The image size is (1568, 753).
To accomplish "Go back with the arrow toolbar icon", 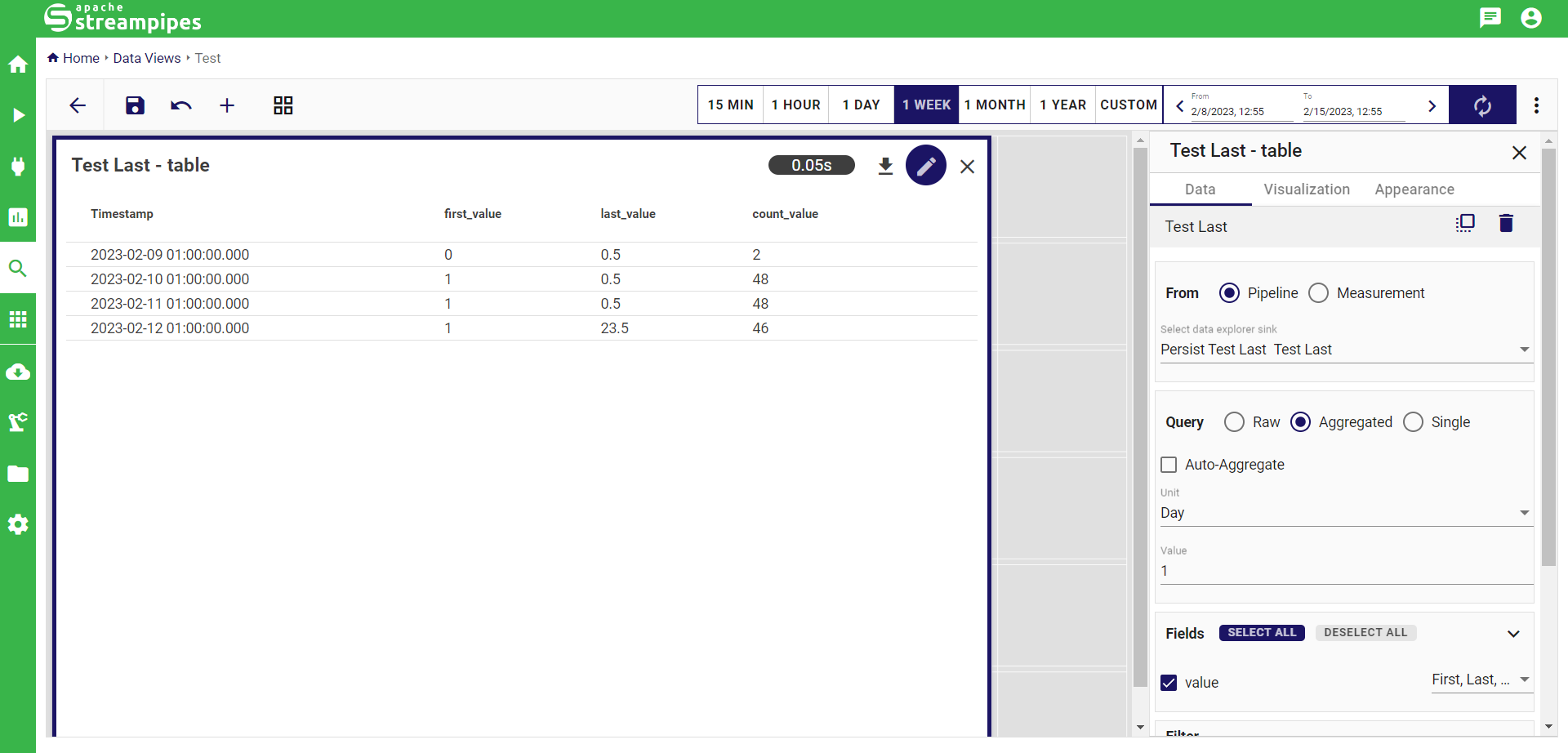I will pos(78,105).
